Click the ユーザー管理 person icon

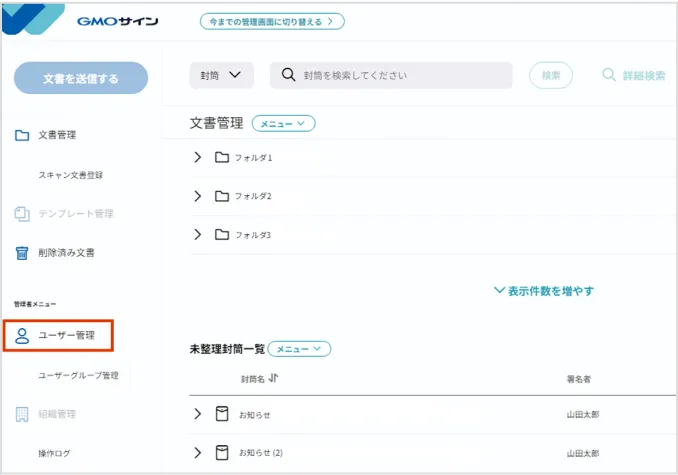pos(22,336)
